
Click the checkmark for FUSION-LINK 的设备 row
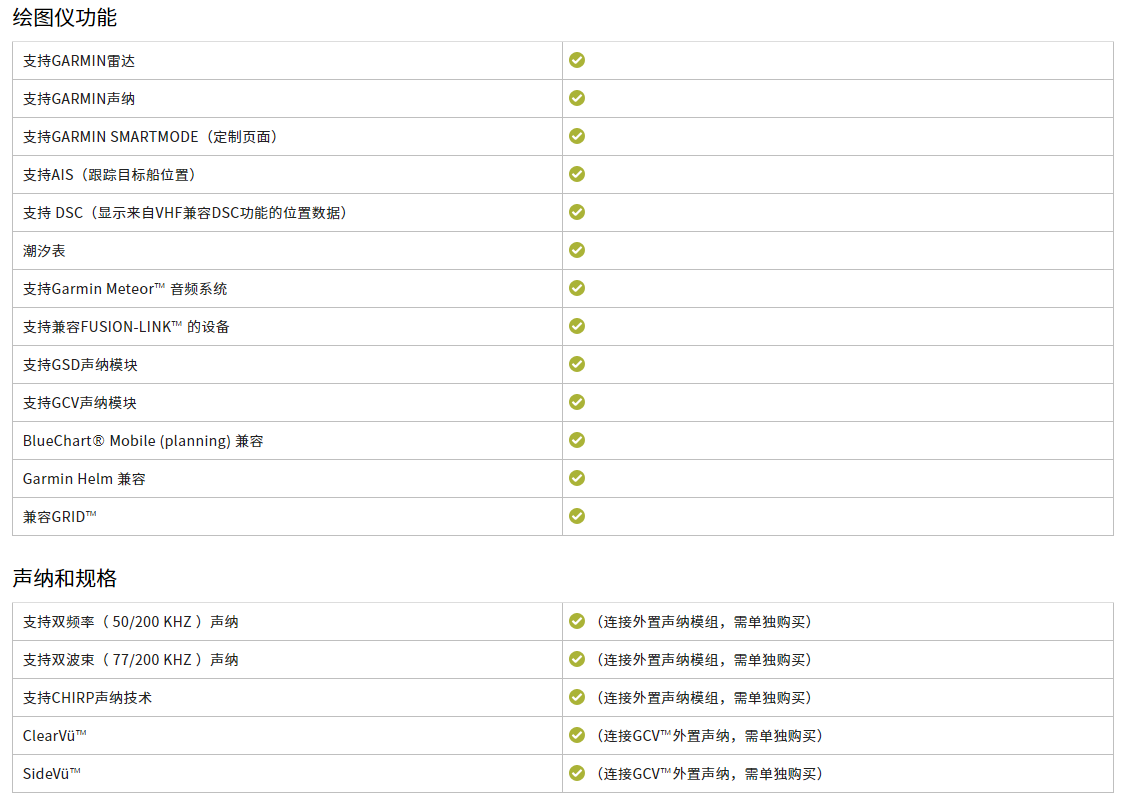pyautogui.click(x=577, y=326)
